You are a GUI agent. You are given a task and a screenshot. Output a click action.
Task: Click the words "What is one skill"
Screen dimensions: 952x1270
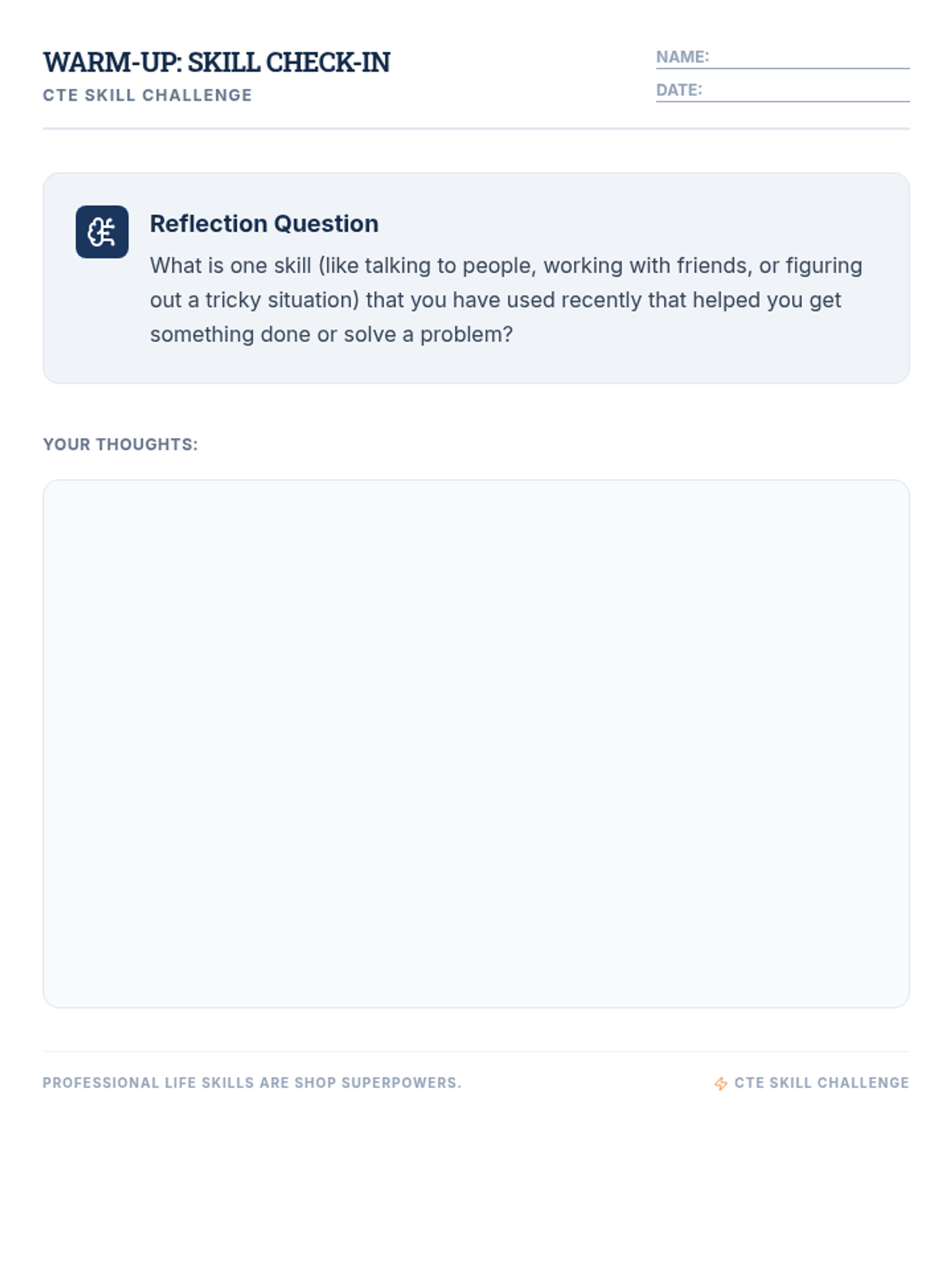pos(231,266)
